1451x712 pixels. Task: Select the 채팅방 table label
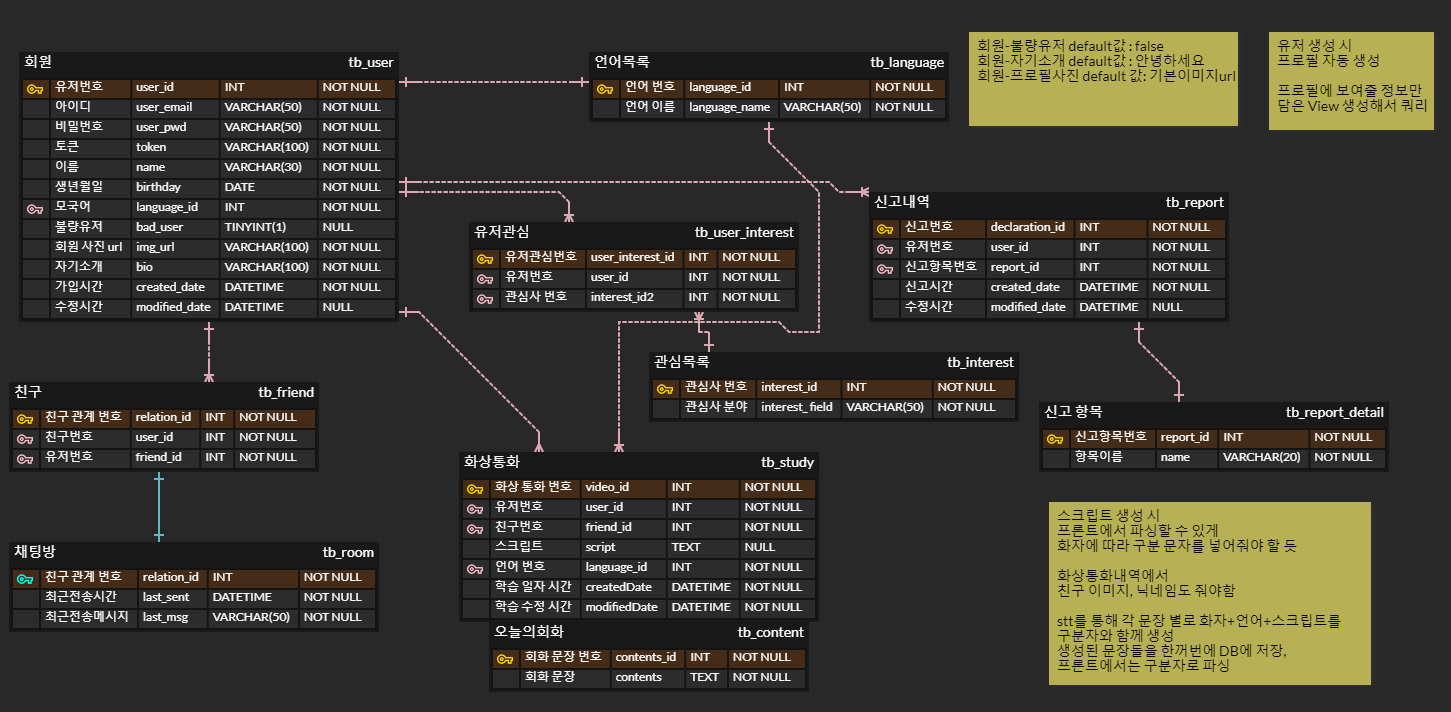tap(35, 552)
